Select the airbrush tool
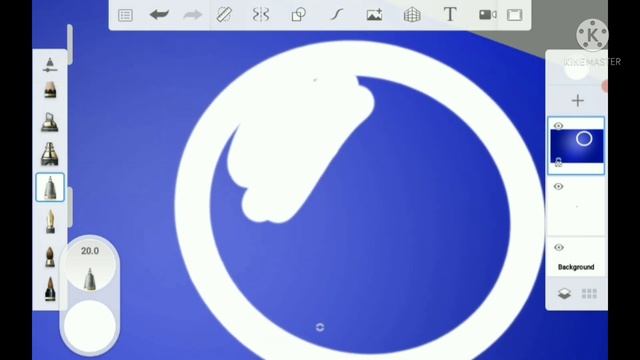The width and height of the screenshot is (640, 360). coord(50,122)
